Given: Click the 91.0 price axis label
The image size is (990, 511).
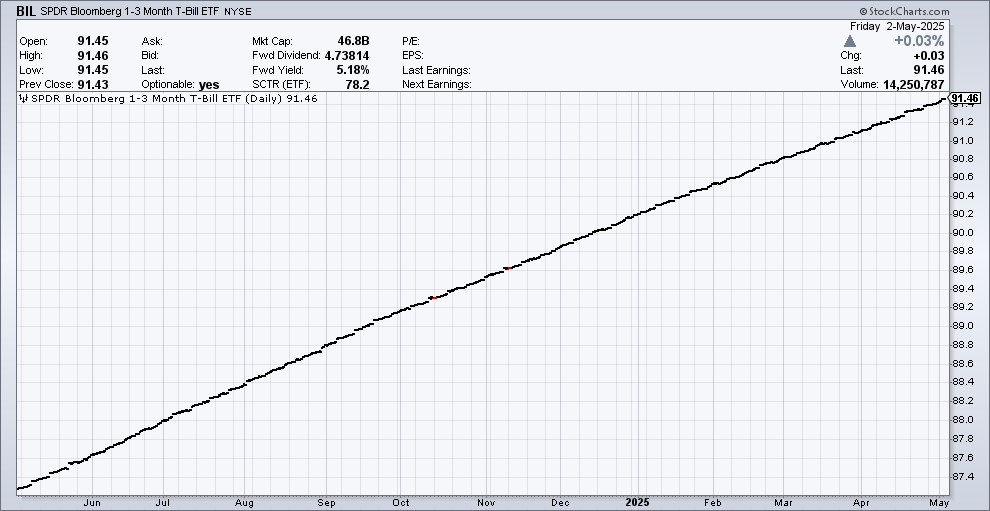Looking at the screenshot, I should (x=962, y=140).
